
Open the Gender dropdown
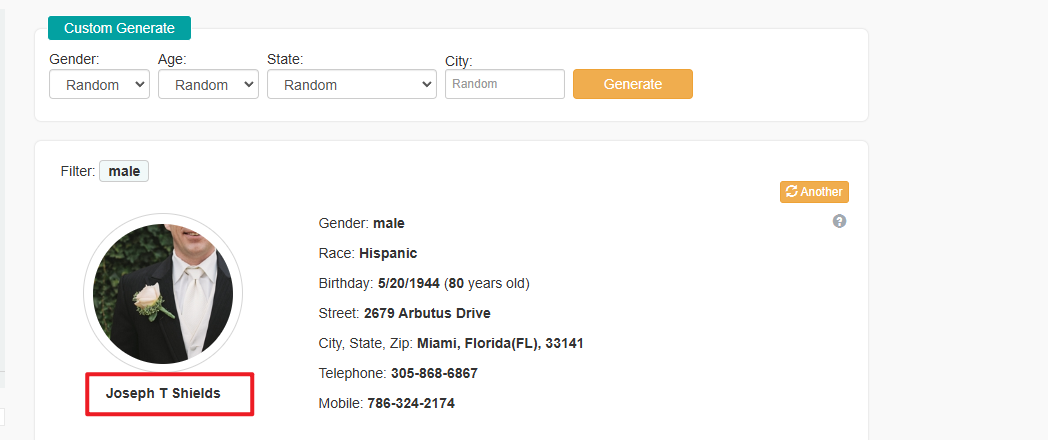99,85
